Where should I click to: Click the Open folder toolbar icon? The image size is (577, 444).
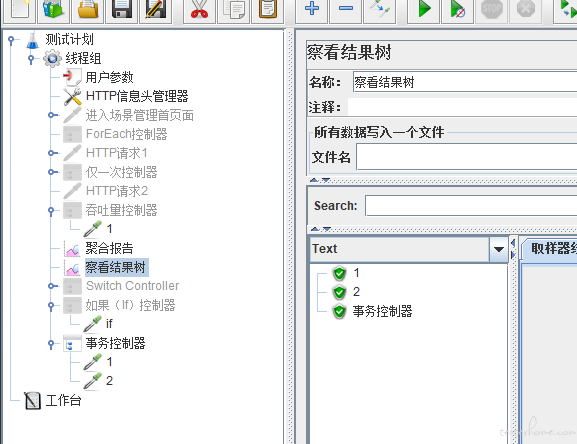point(88,10)
